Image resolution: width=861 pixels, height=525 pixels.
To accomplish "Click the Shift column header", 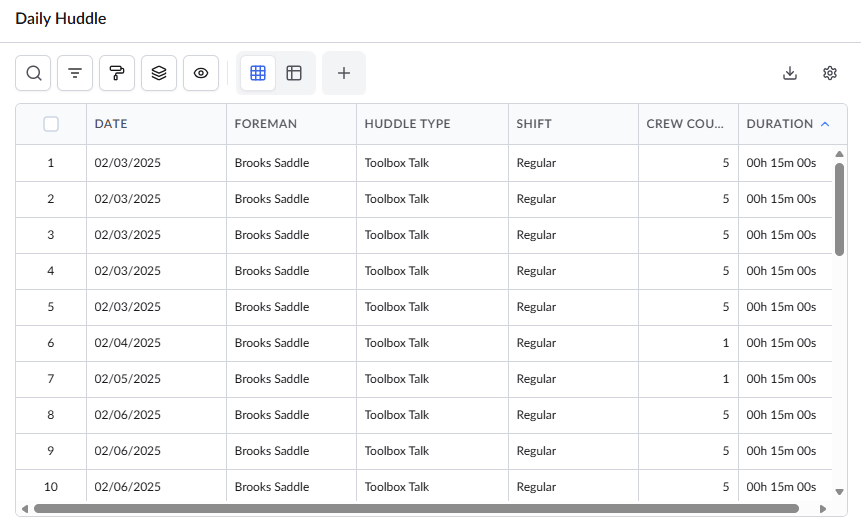I will point(574,124).
